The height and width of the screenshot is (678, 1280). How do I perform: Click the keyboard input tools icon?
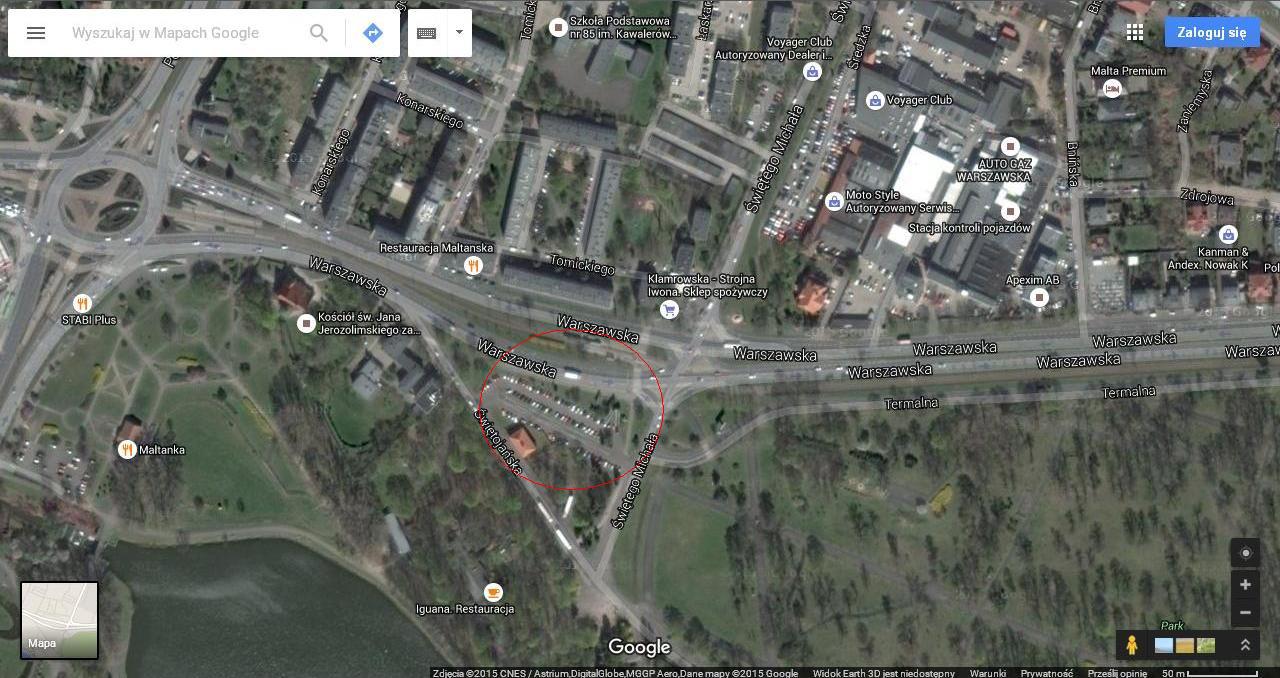(x=427, y=33)
